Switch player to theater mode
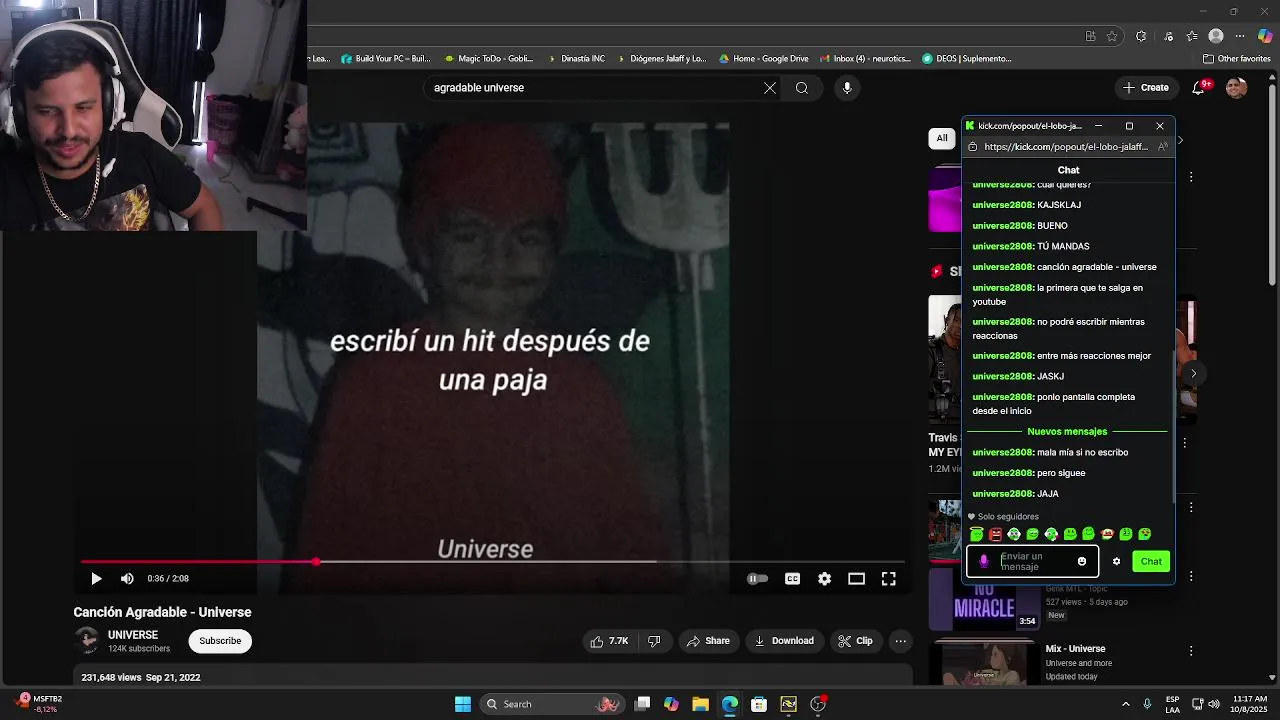The height and width of the screenshot is (720, 1280). (856, 578)
